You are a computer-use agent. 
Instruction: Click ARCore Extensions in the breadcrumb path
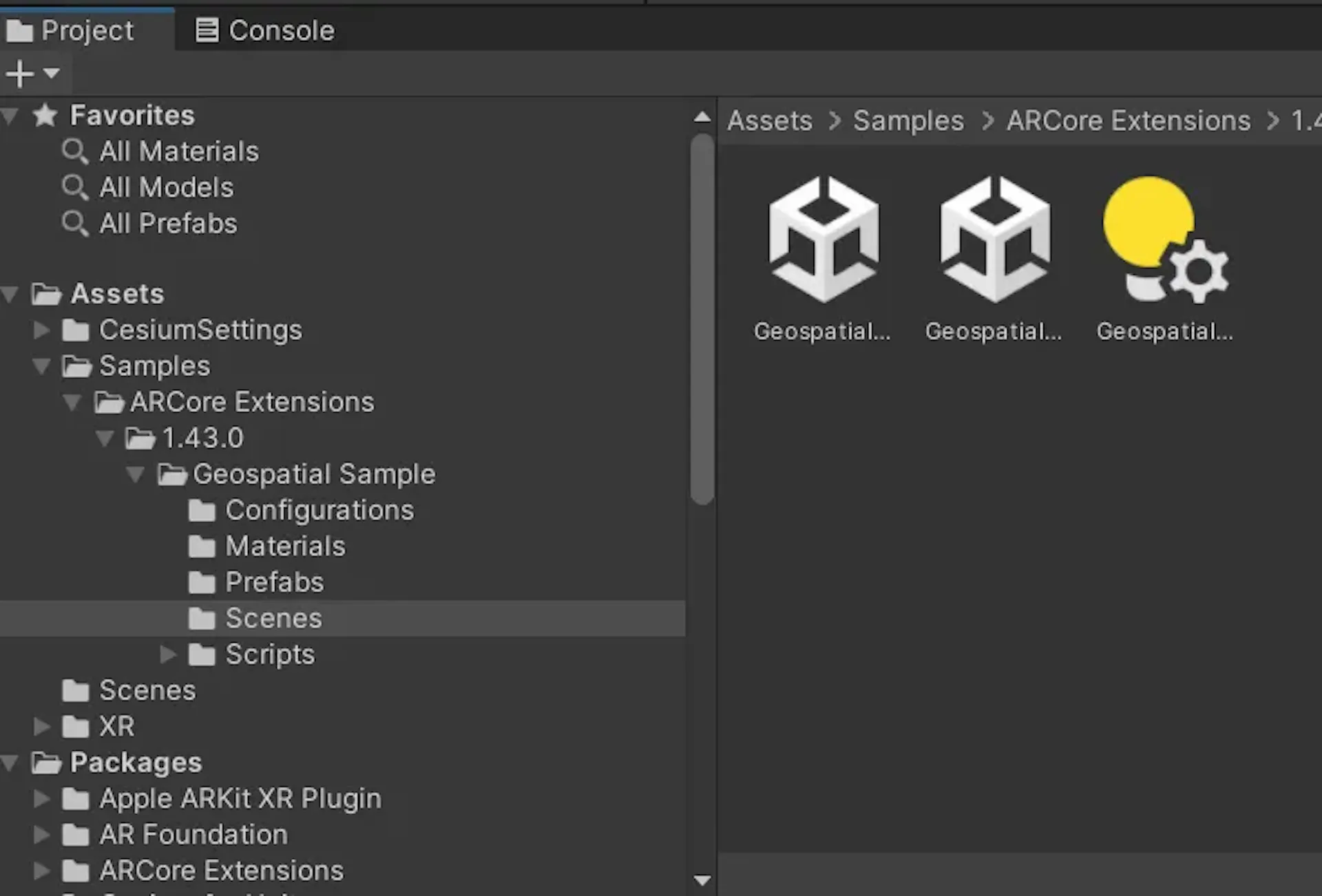point(1128,120)
